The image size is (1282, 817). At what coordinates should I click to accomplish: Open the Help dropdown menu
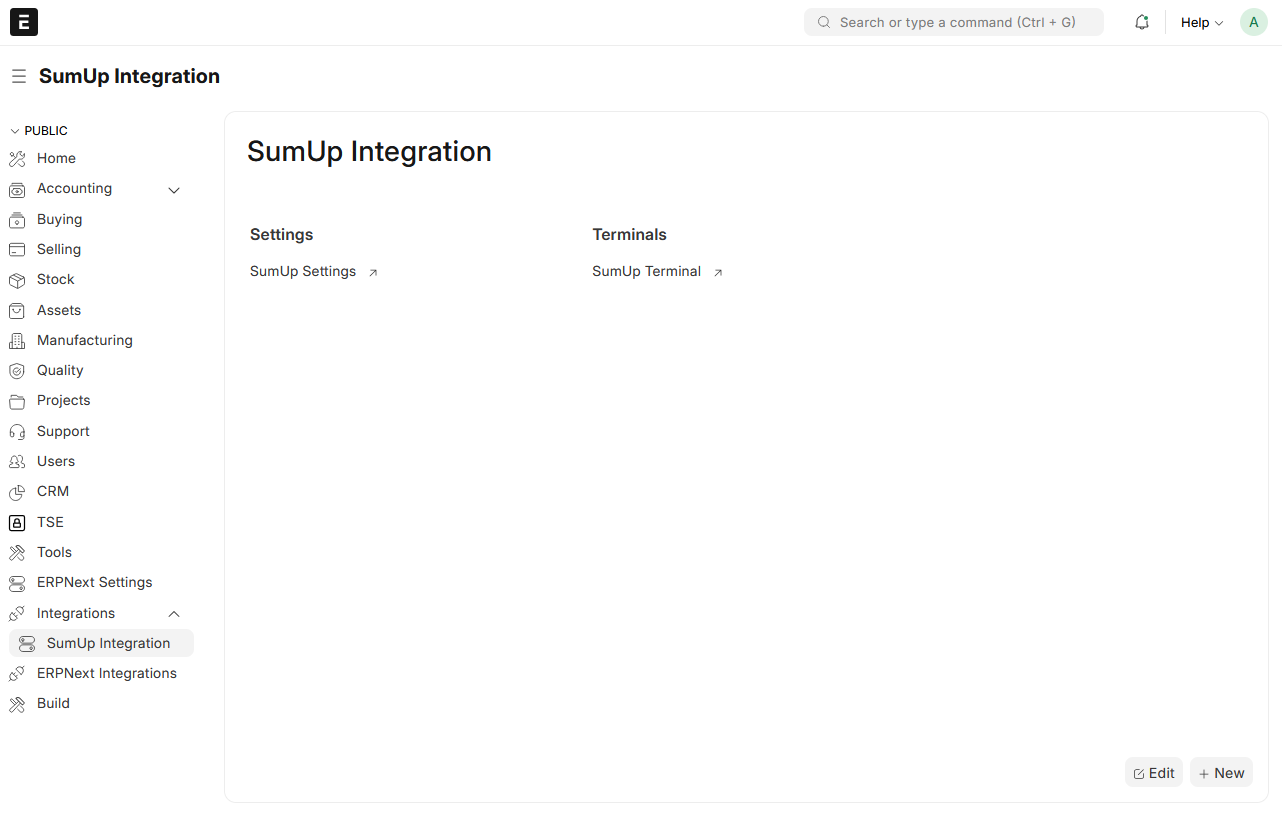[x=1201, y=22]
